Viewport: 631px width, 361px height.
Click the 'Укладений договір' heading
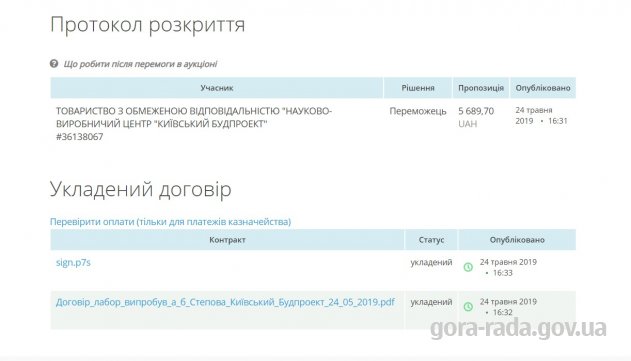click(141, 189)
